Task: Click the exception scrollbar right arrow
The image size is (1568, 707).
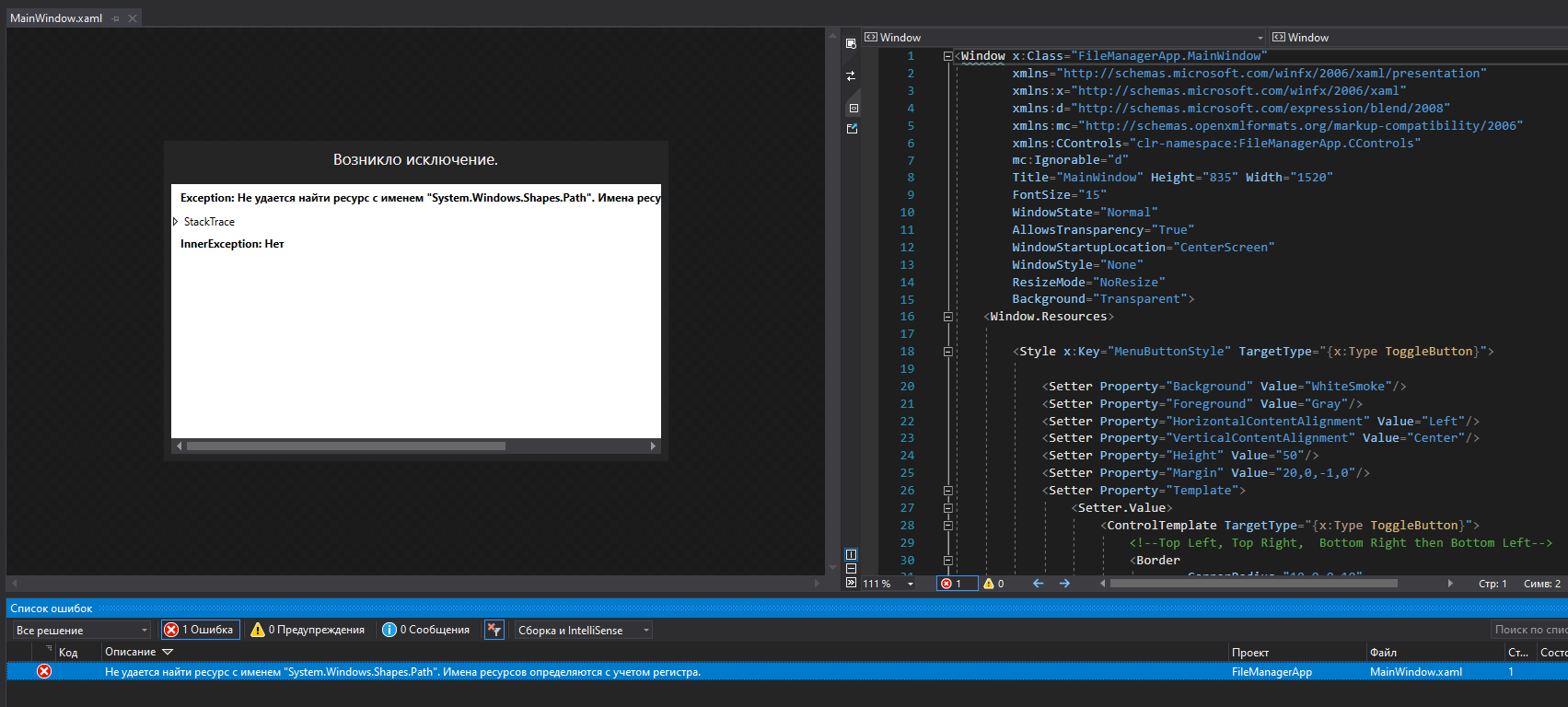Action: [x=653, y=446]
